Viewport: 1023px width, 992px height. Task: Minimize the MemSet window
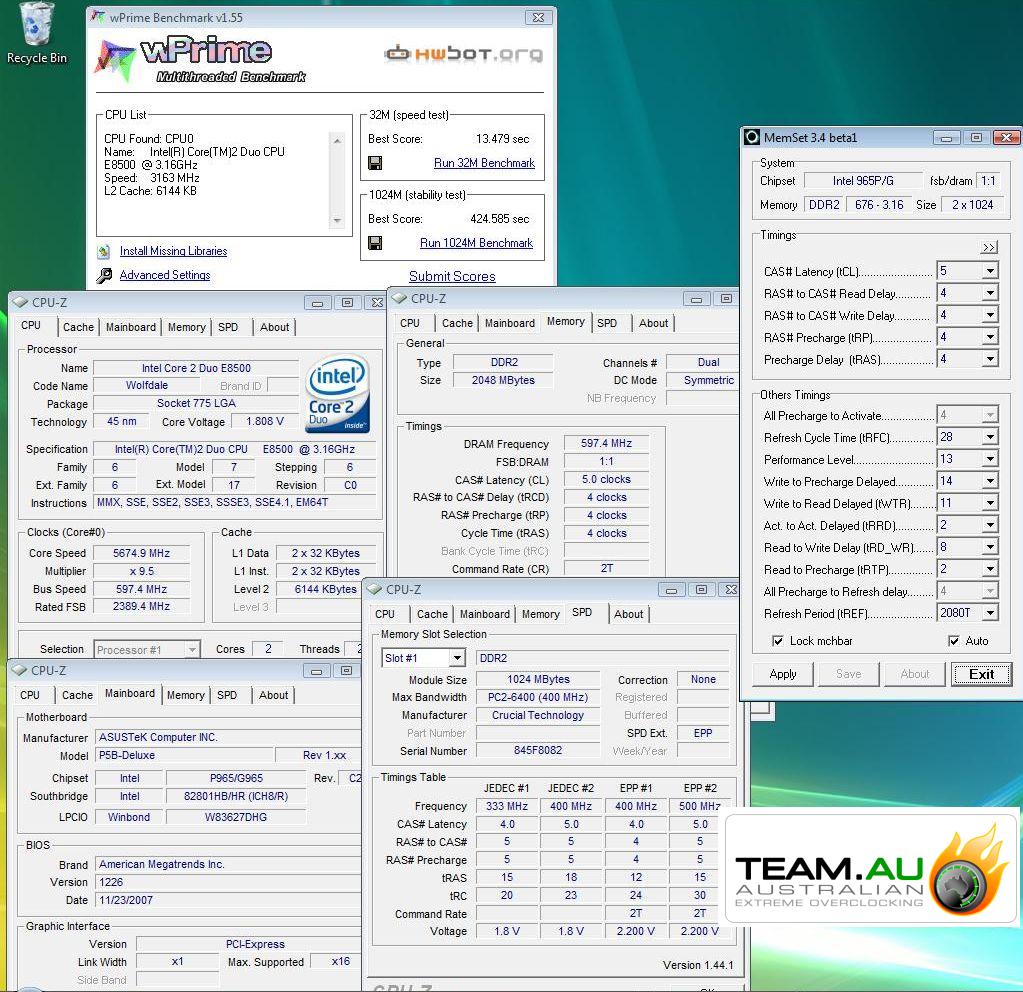[x=946, y=138]
